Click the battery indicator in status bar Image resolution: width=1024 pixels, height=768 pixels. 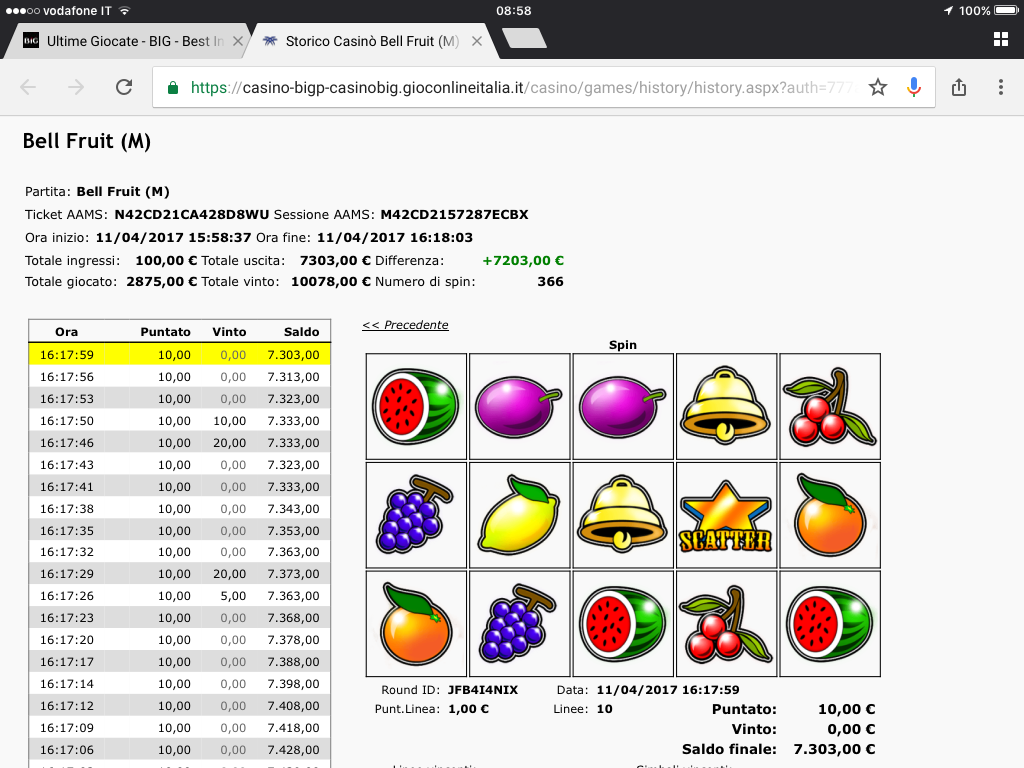pos(1006,10)
